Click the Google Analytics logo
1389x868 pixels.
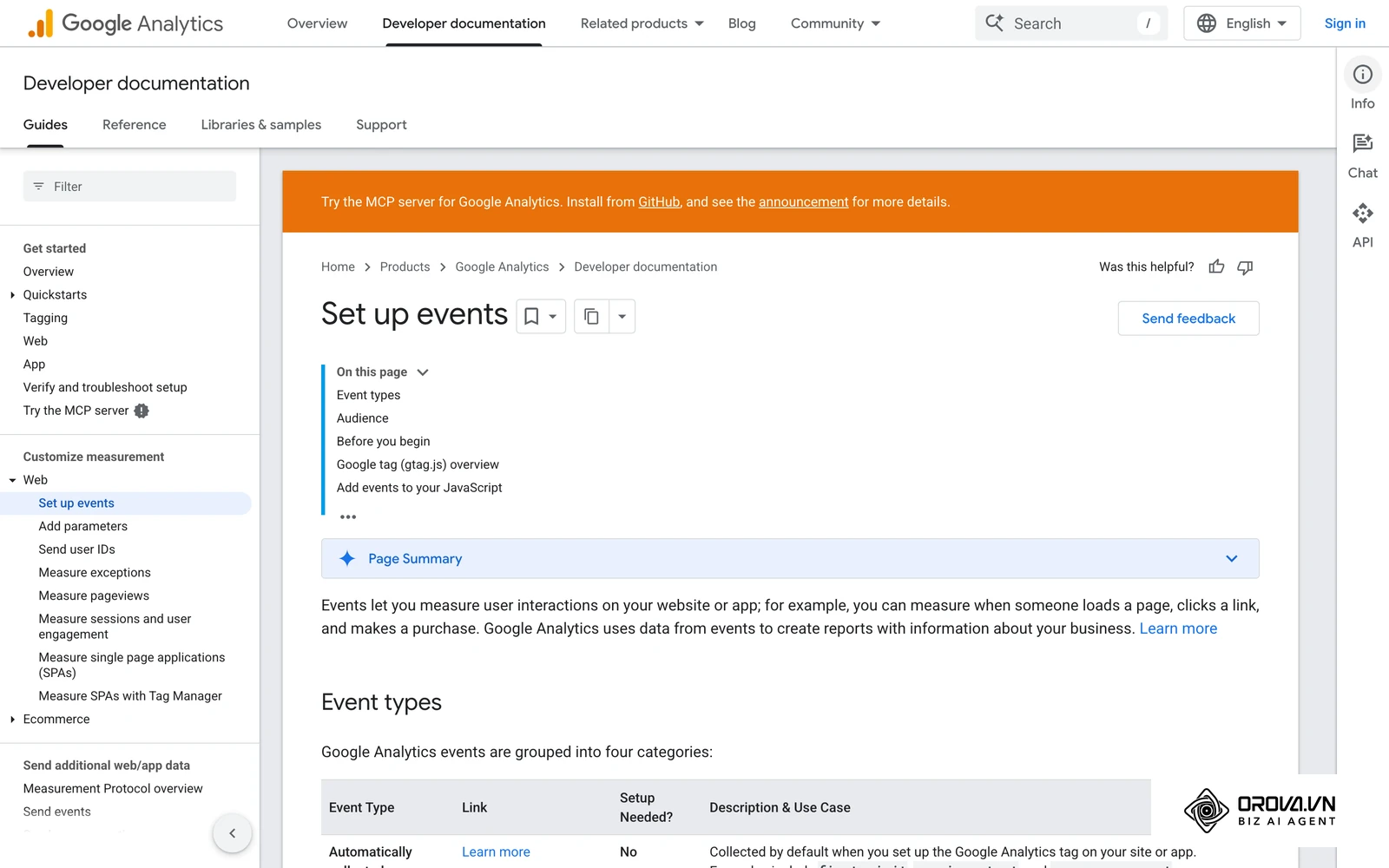click(x=125, y=23)
